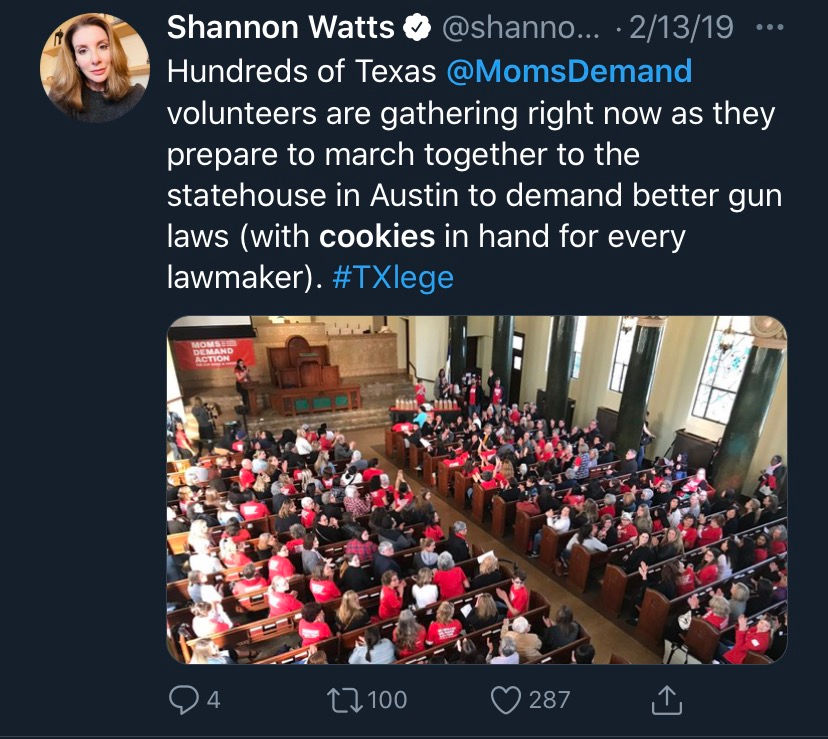Click the verified checkmark badge
Viewport: 828px width, 739px height.
click(x=417, y=27)
